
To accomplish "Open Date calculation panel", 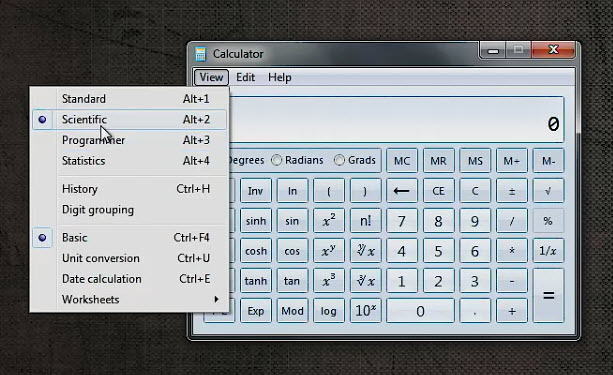I will 129,279.
